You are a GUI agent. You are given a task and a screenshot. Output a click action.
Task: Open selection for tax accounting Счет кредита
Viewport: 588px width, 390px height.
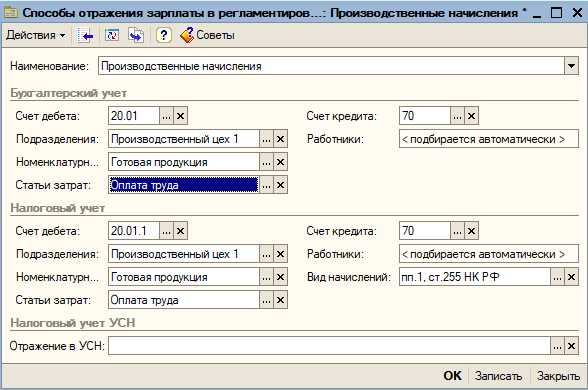(x=457, y=231)
